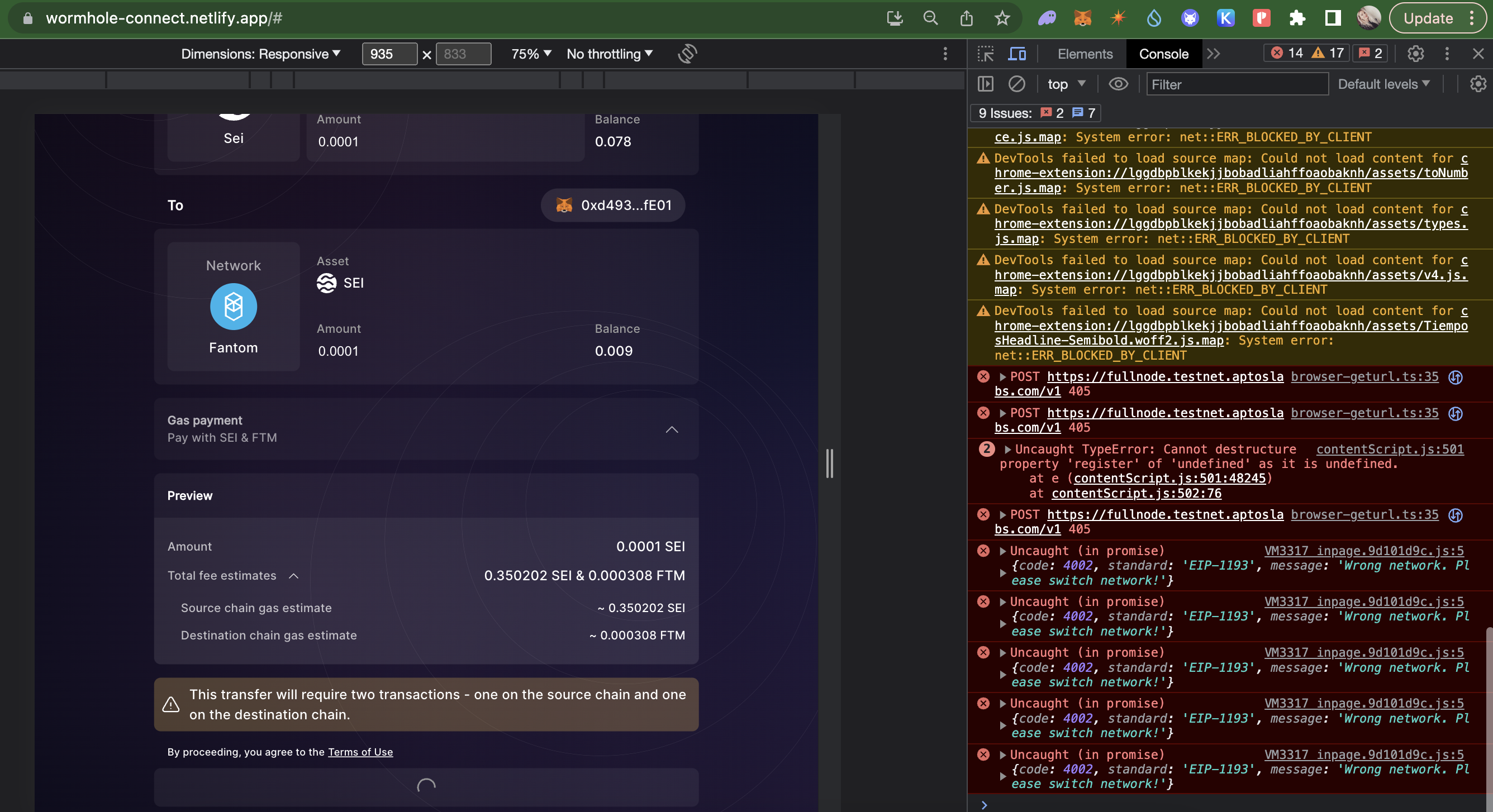Screen dimensions: 1493x812
Task: Click the device width input field
Action: coord(389,54)
